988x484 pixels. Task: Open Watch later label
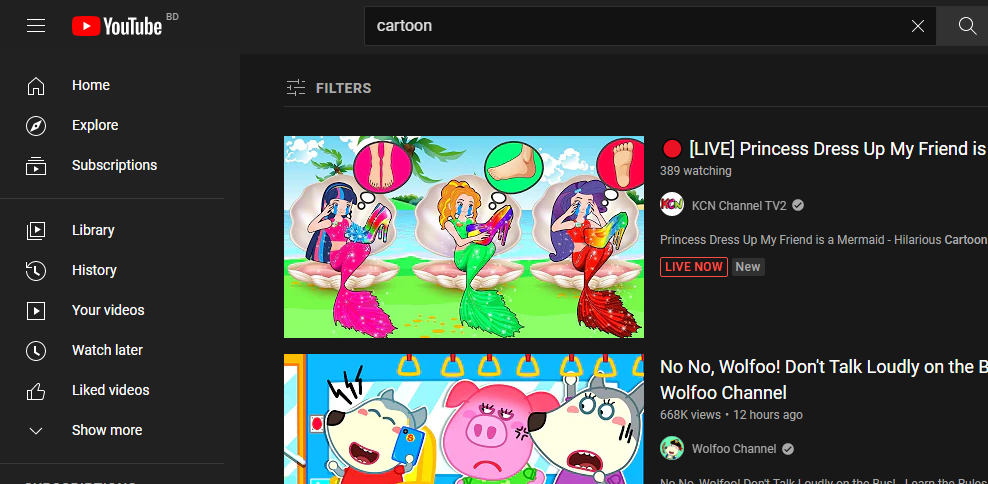click(x=107, y=350)
